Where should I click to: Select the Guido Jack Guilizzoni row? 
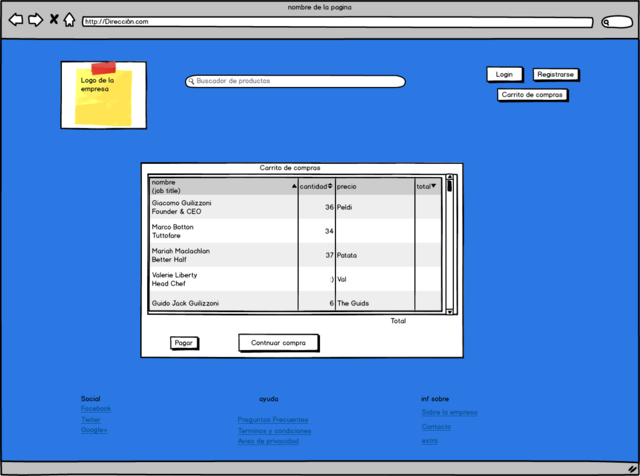tap(296, 301)
